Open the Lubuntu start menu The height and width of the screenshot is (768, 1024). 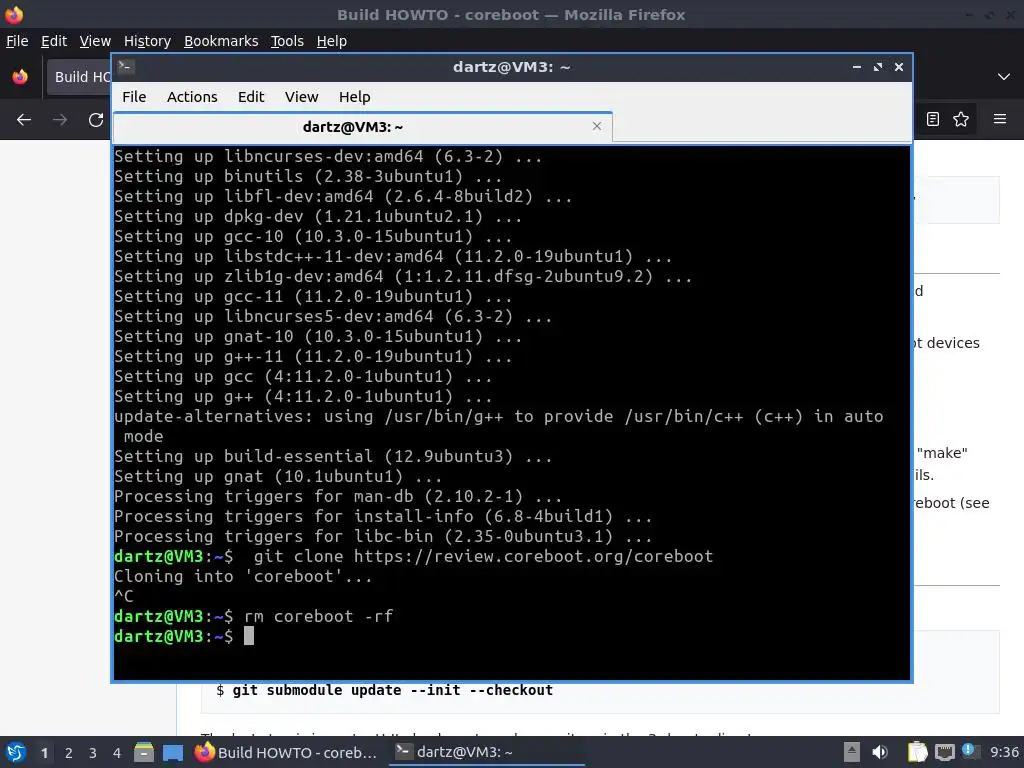tap(15, 752)
